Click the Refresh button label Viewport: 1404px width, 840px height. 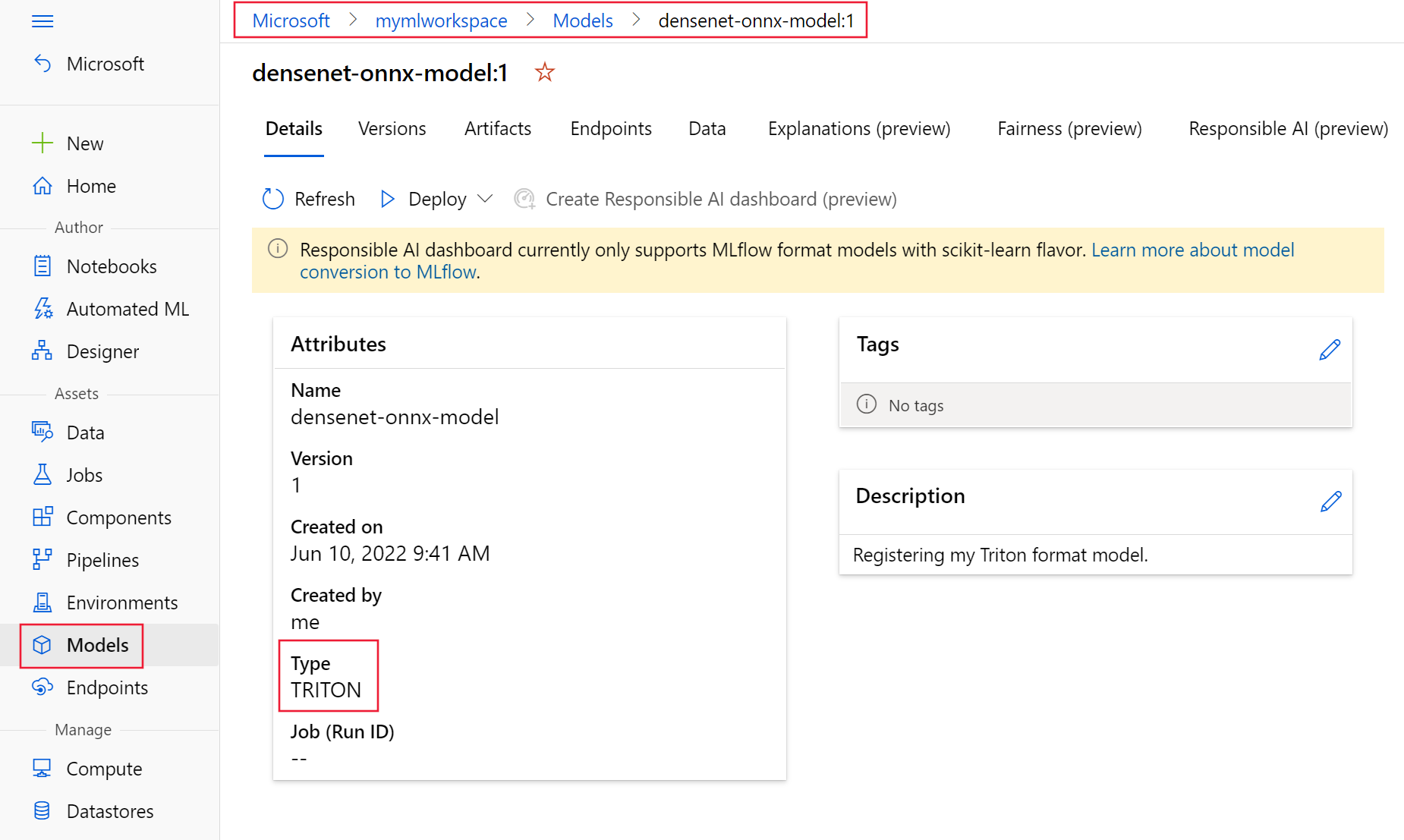[x=325, y=199]
